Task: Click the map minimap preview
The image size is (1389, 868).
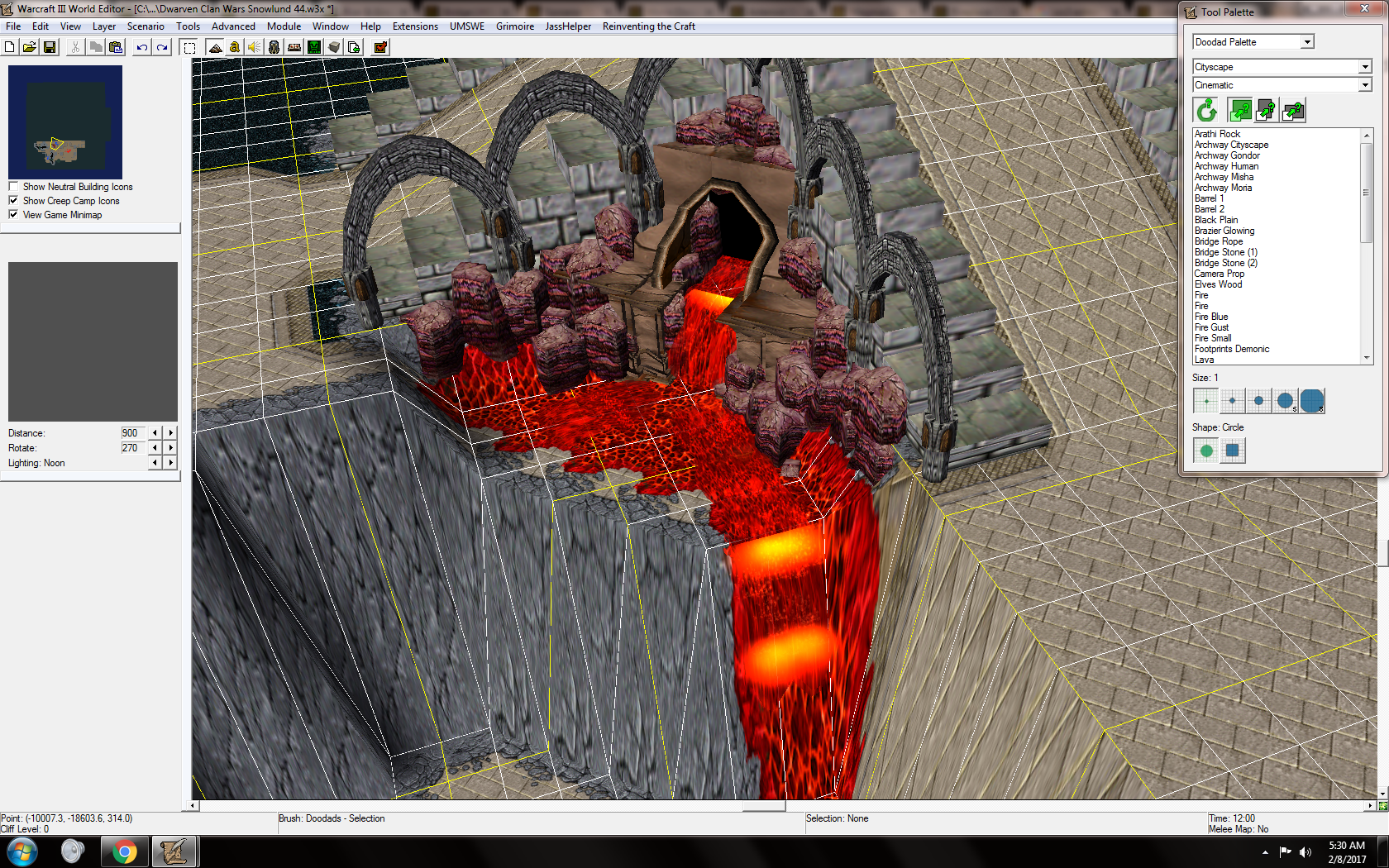Action: (x=65, y=122)
